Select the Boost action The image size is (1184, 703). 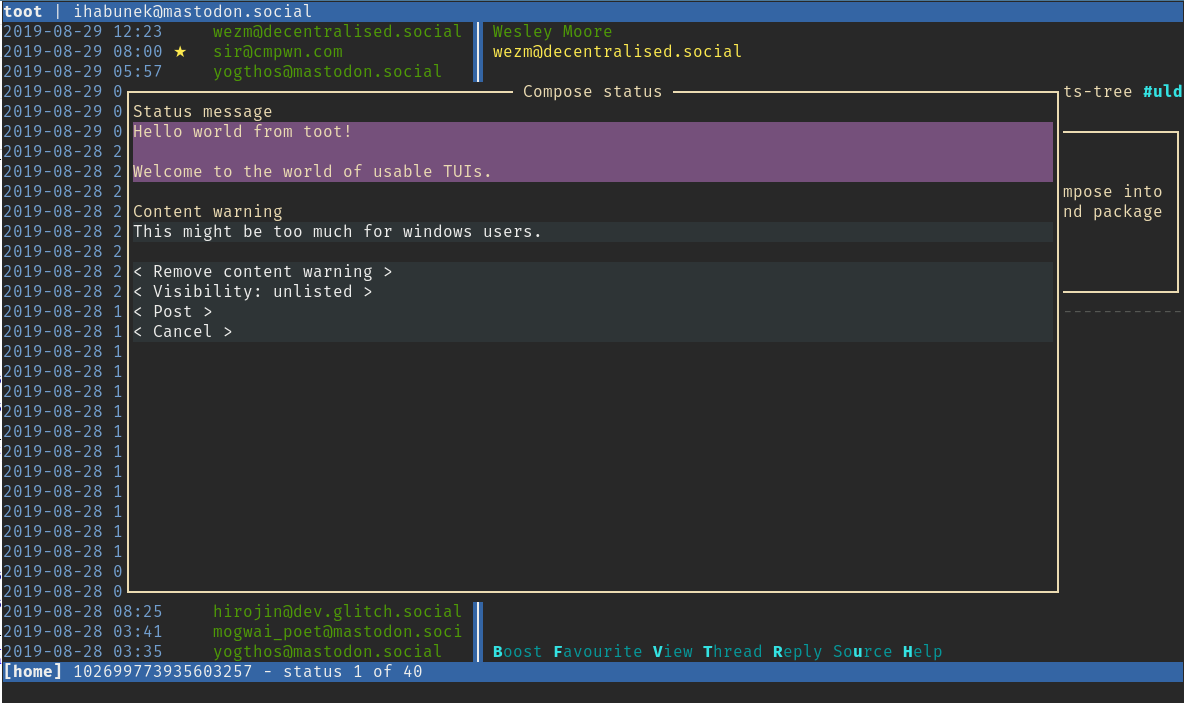tap(517, 652)
